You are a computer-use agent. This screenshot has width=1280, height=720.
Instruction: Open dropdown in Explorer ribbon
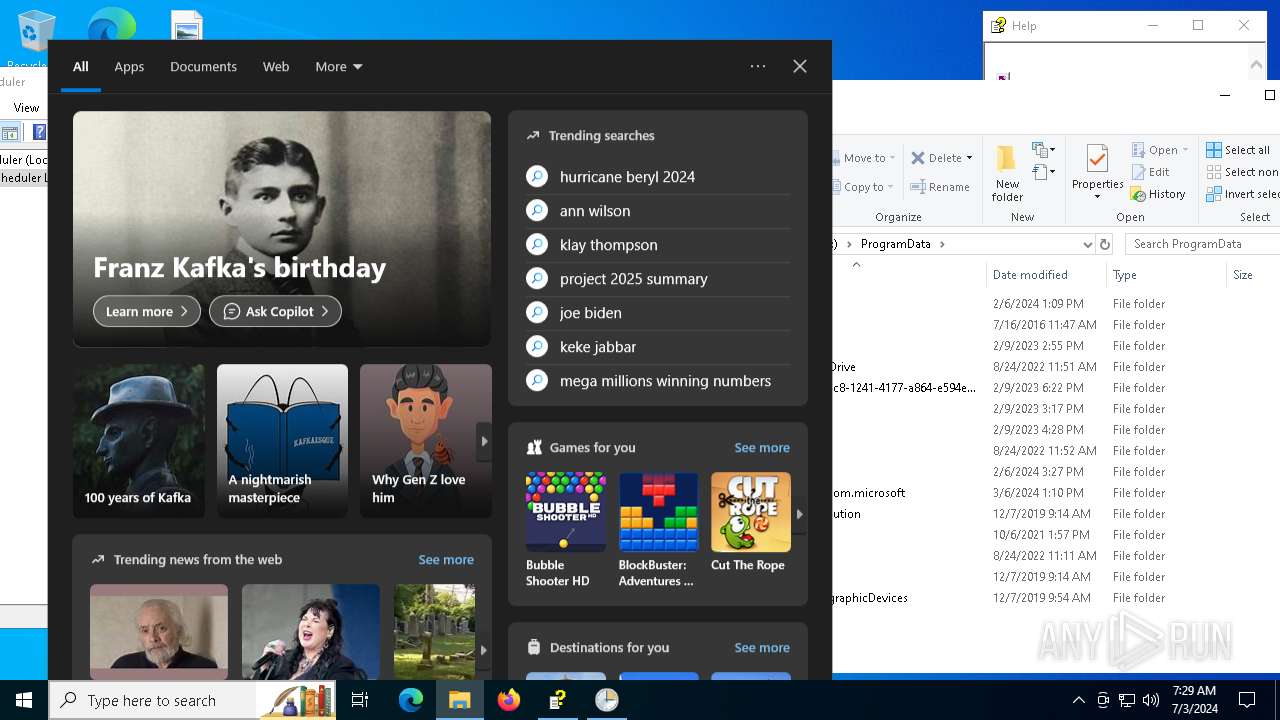tap(1161, 150)
